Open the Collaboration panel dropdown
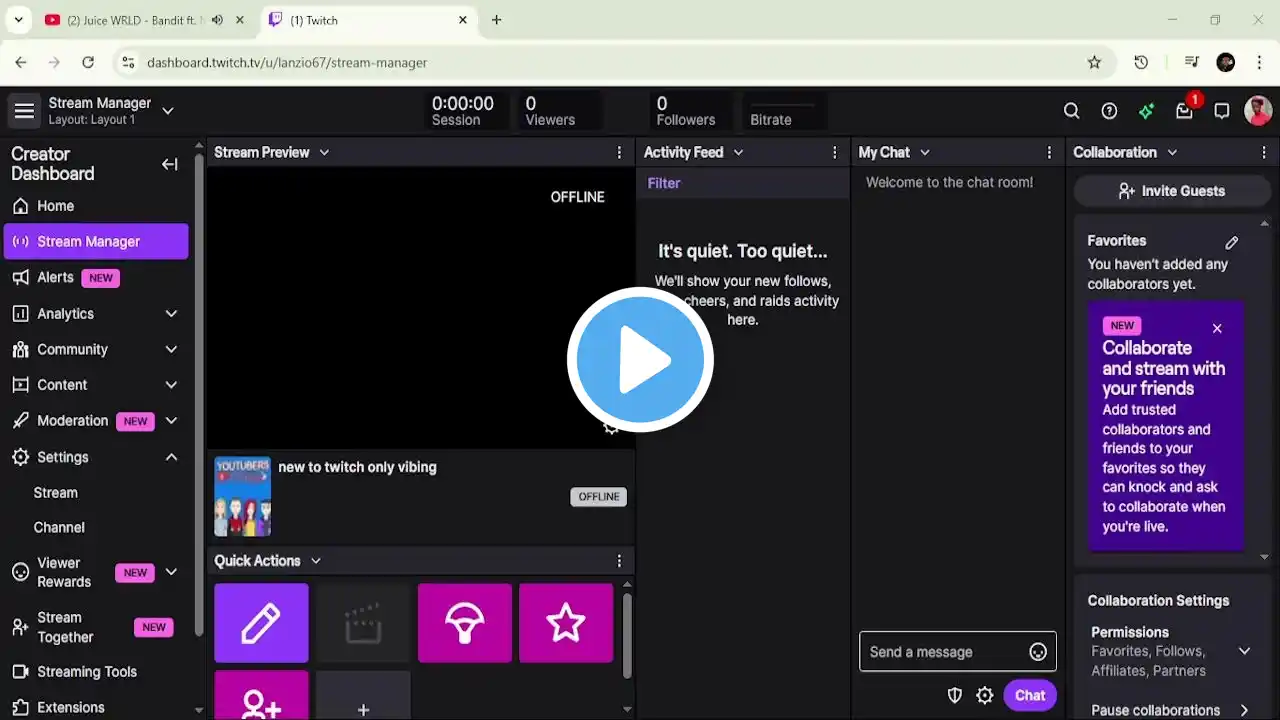This screenshot has height=720, width=1280. click(x=1172, y=153)
